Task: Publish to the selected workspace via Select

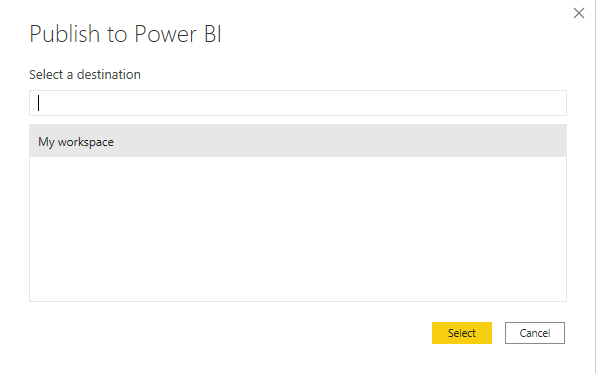Action: pos(461,333)
